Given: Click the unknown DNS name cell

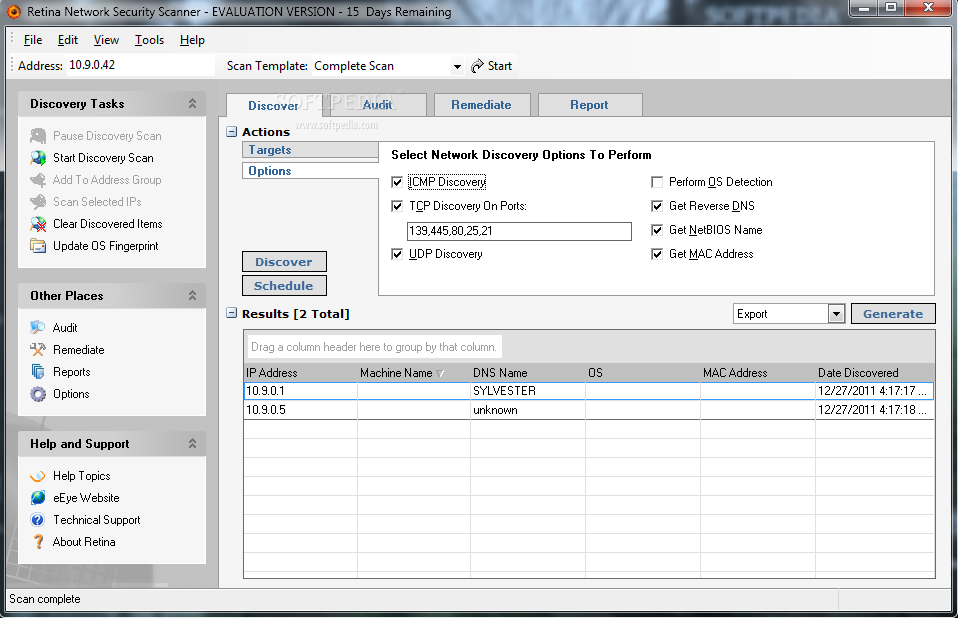Looking at the screenshot, I should click(x=528, y=410).
